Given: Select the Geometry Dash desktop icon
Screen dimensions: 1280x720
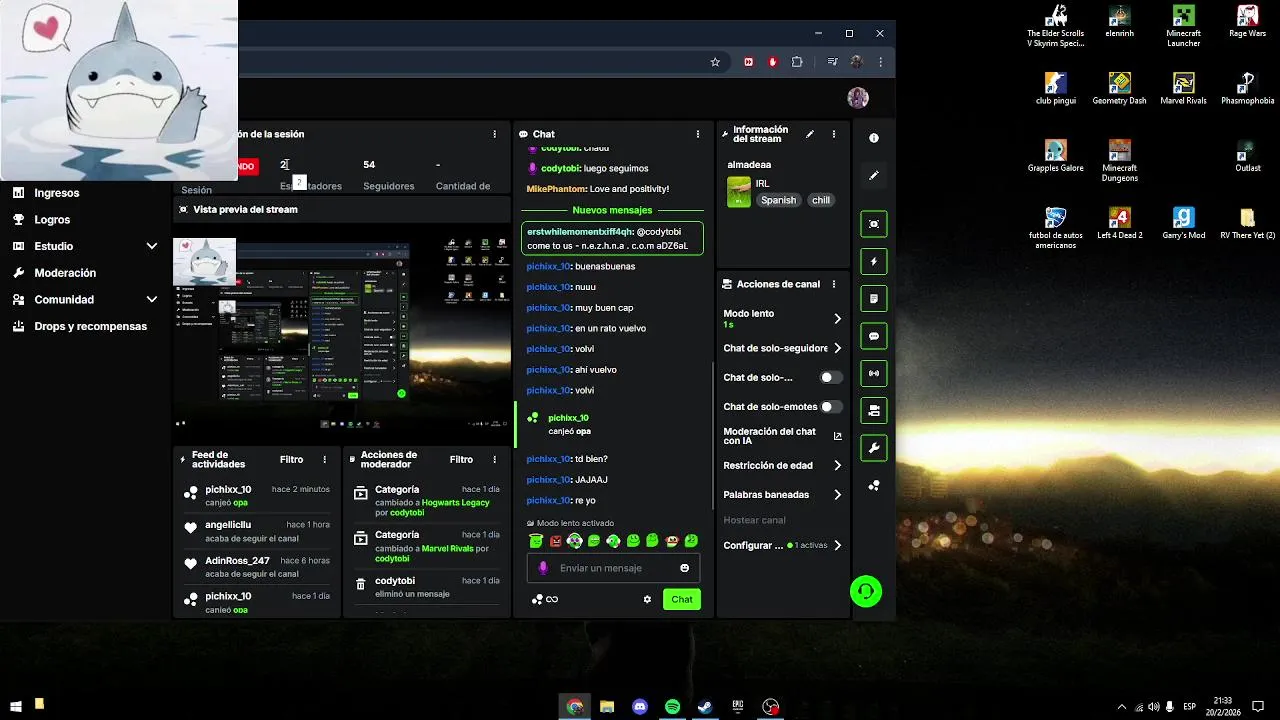Looking at the screenshot, I should (1119, 89).
